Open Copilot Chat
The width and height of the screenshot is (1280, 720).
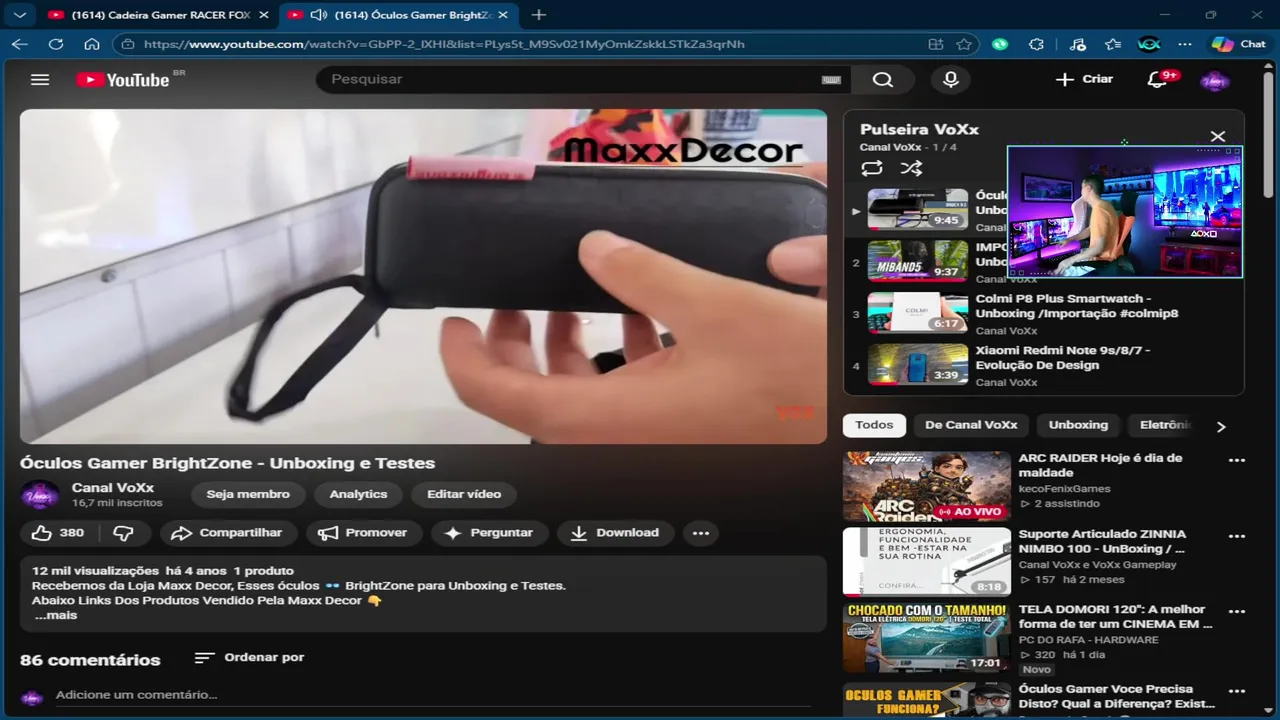[x=1238, y=44]
